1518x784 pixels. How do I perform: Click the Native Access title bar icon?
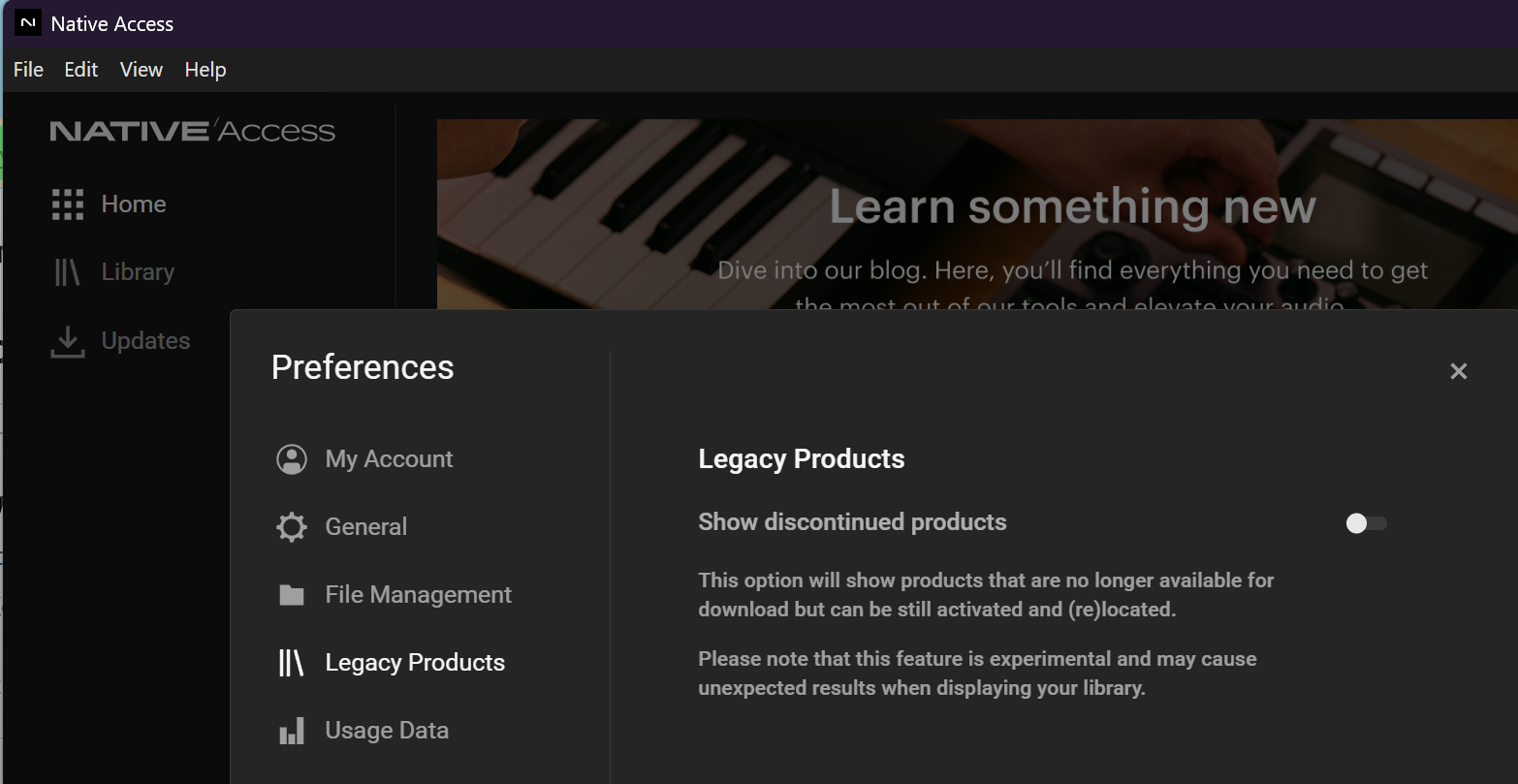(28, 23)
